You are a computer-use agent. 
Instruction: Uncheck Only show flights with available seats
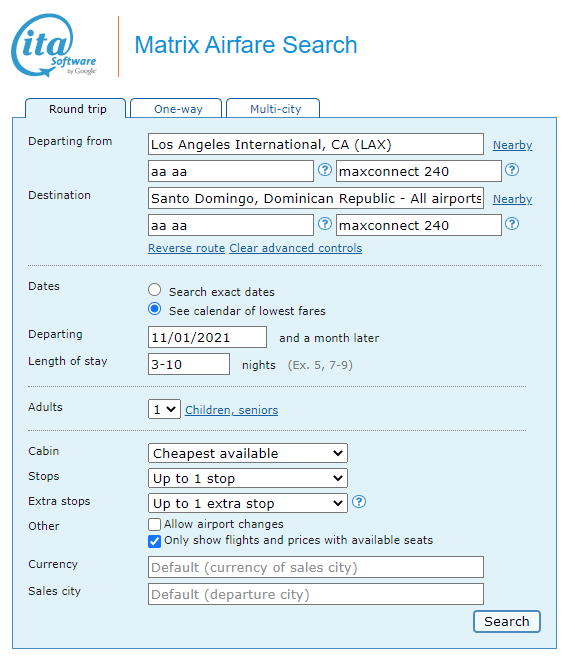(155, 541)
